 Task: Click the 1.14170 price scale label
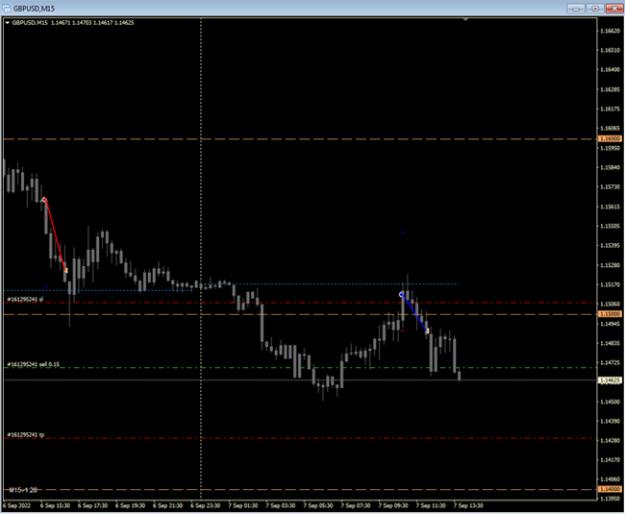pos(610,460)
